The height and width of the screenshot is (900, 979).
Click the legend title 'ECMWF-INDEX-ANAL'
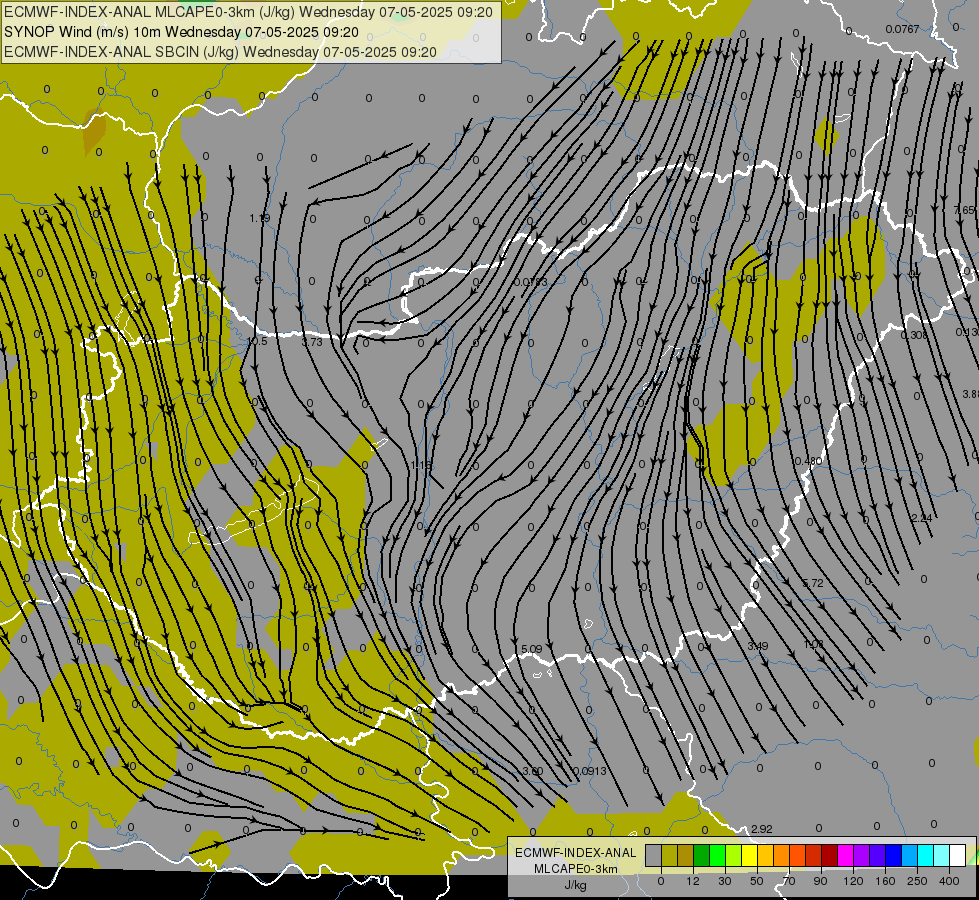(575, 853)
